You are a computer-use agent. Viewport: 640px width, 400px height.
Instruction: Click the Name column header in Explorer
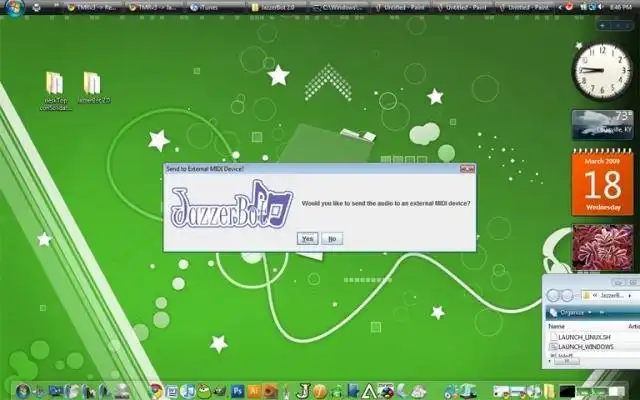click(556, 326)
